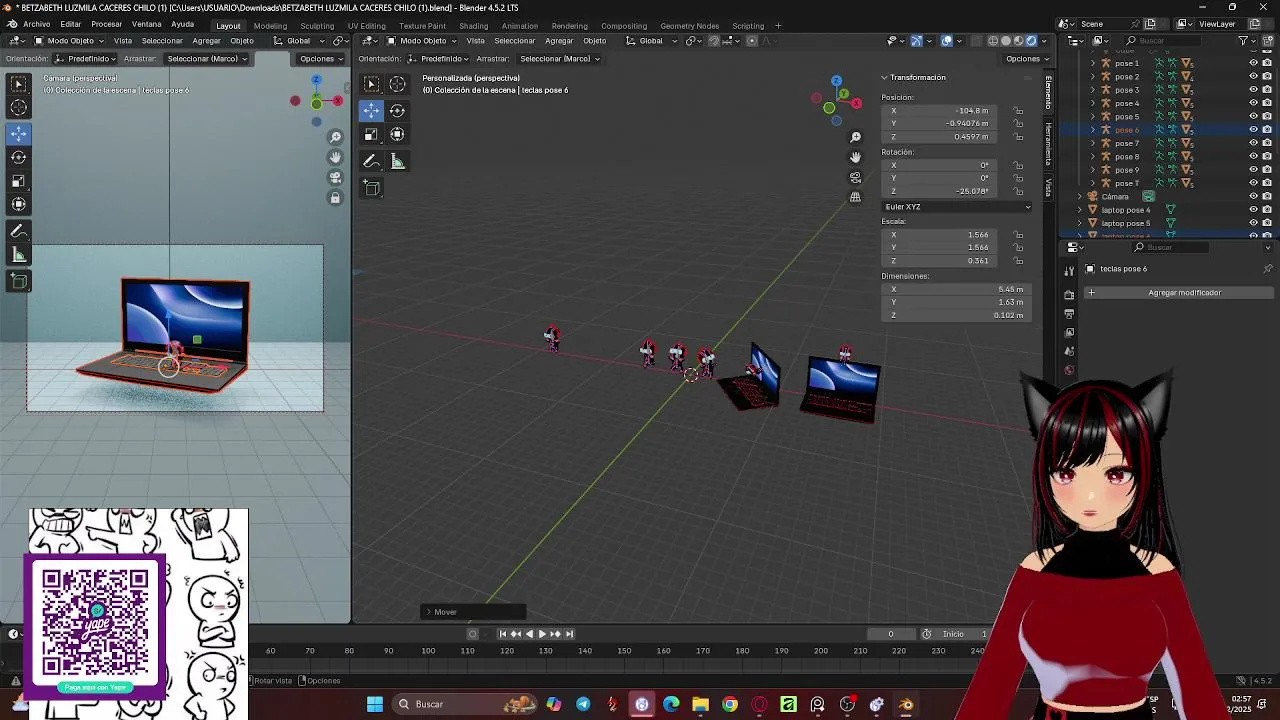Switch perspective/orthographic grid icon in main viewport

pos(855,197)
